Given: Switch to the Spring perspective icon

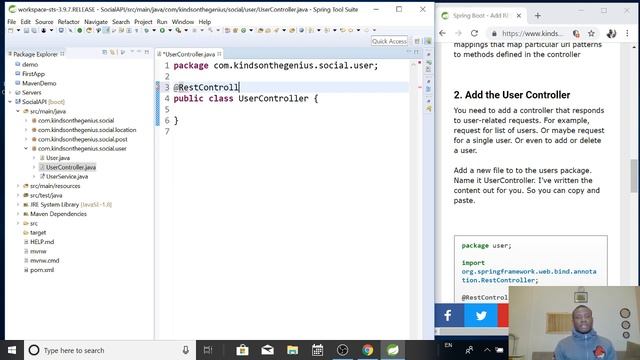Looking at the screenshot, I should (x=427, y=41).
